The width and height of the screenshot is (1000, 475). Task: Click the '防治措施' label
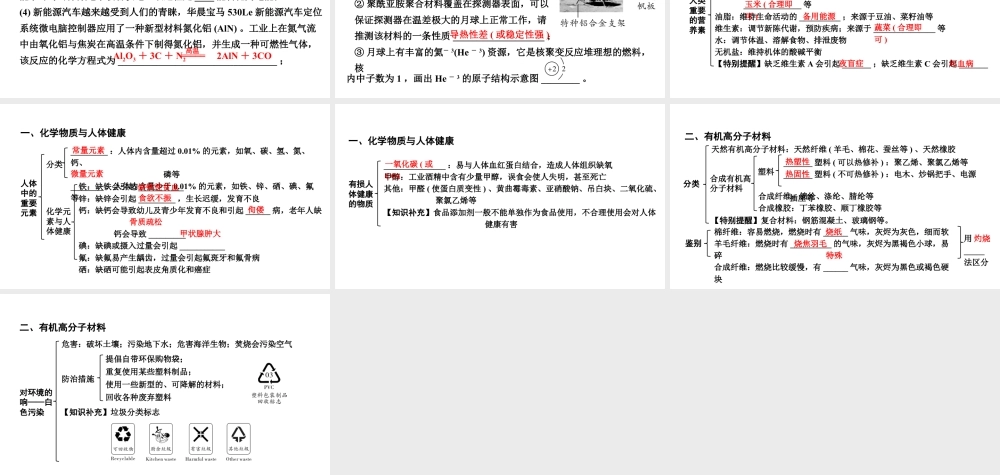coord(78,379)
